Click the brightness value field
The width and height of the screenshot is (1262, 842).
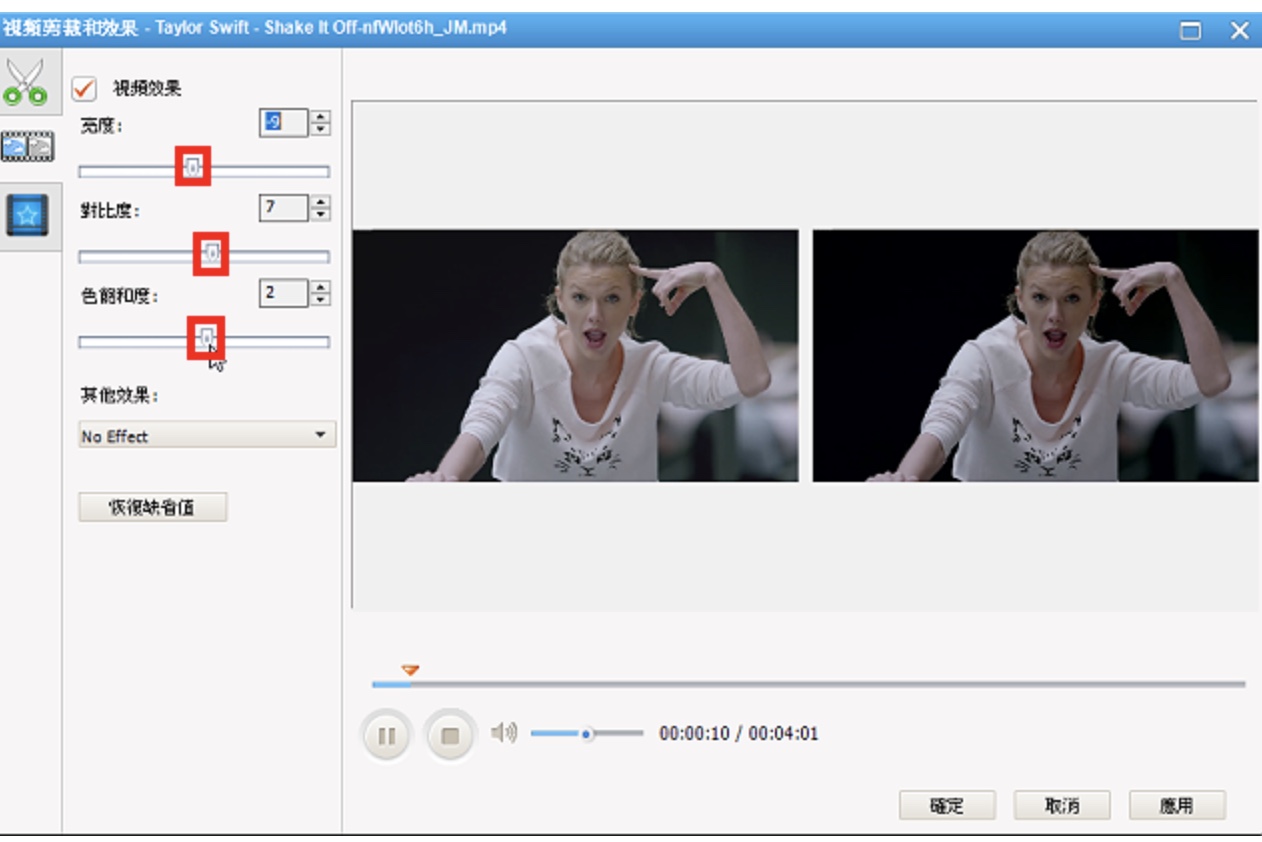pos(283,123)
